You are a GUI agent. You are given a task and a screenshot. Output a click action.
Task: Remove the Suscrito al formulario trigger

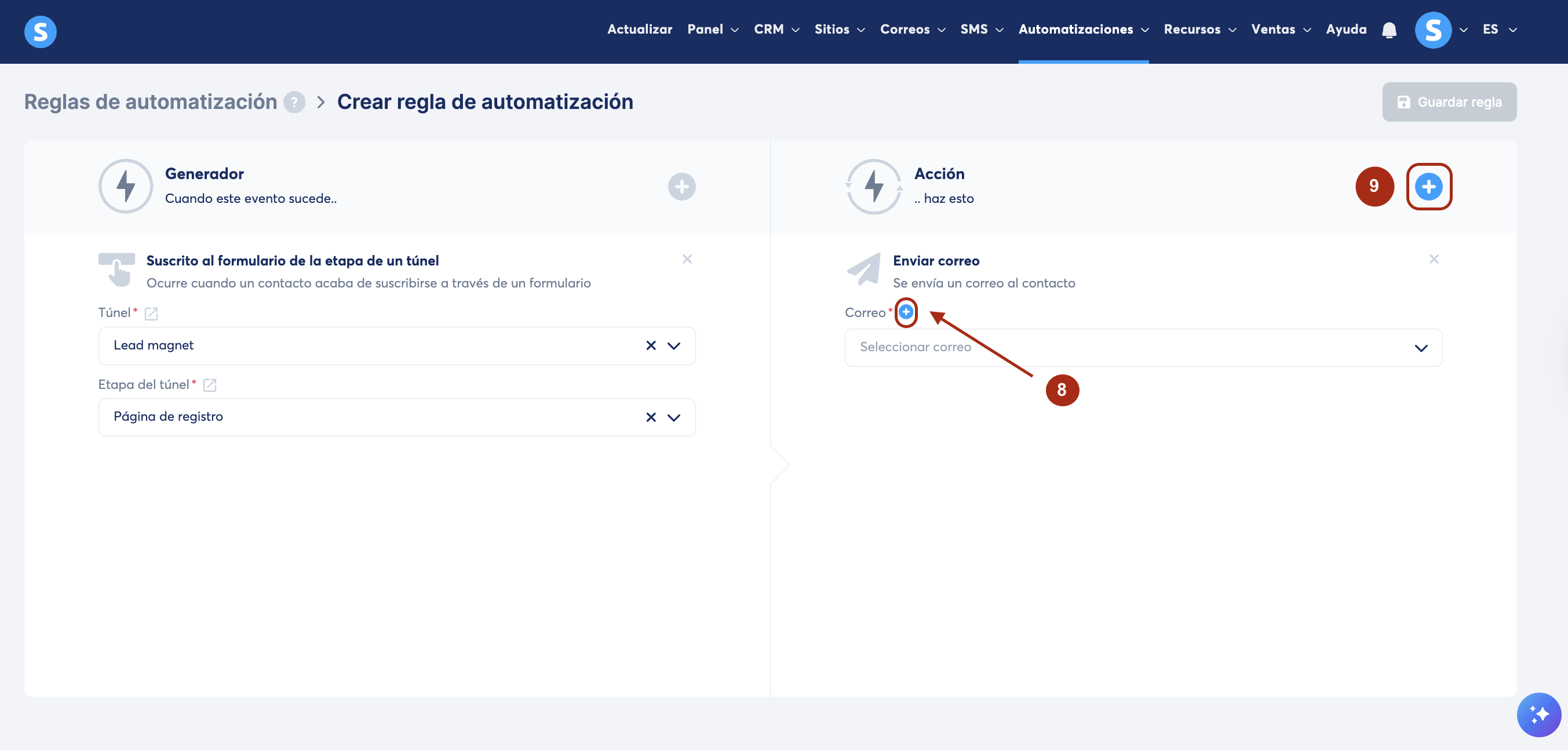[x=687, y=259]
